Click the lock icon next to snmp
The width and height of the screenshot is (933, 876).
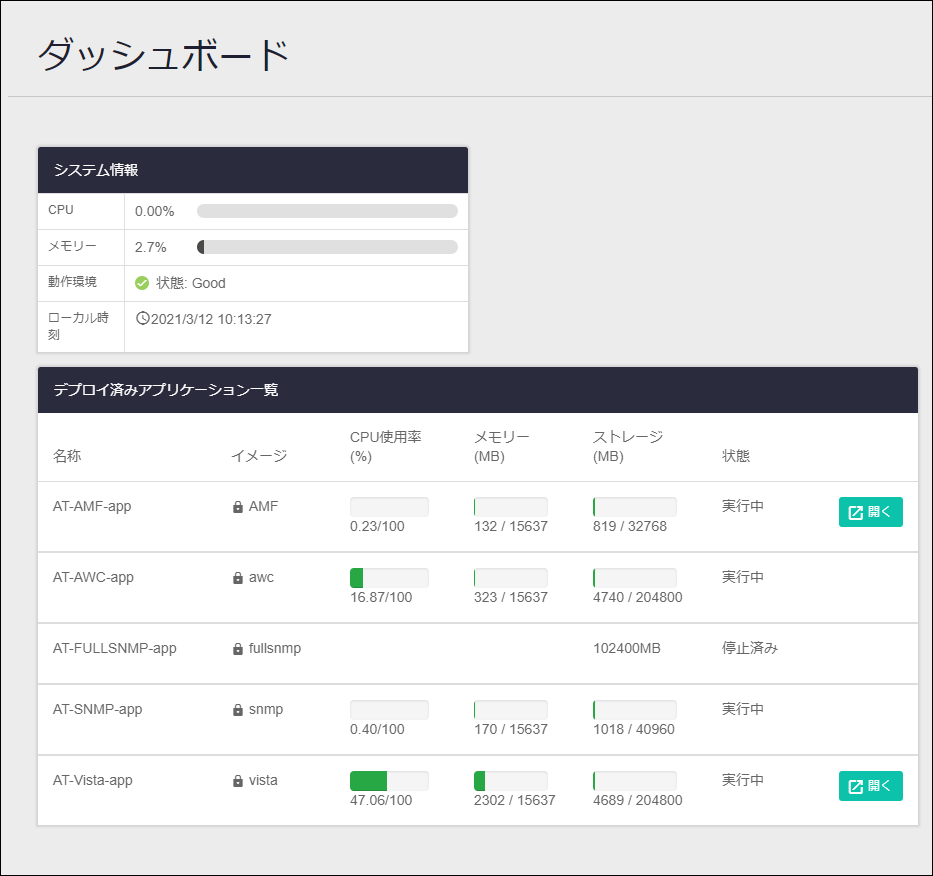(x=238, y=710)
